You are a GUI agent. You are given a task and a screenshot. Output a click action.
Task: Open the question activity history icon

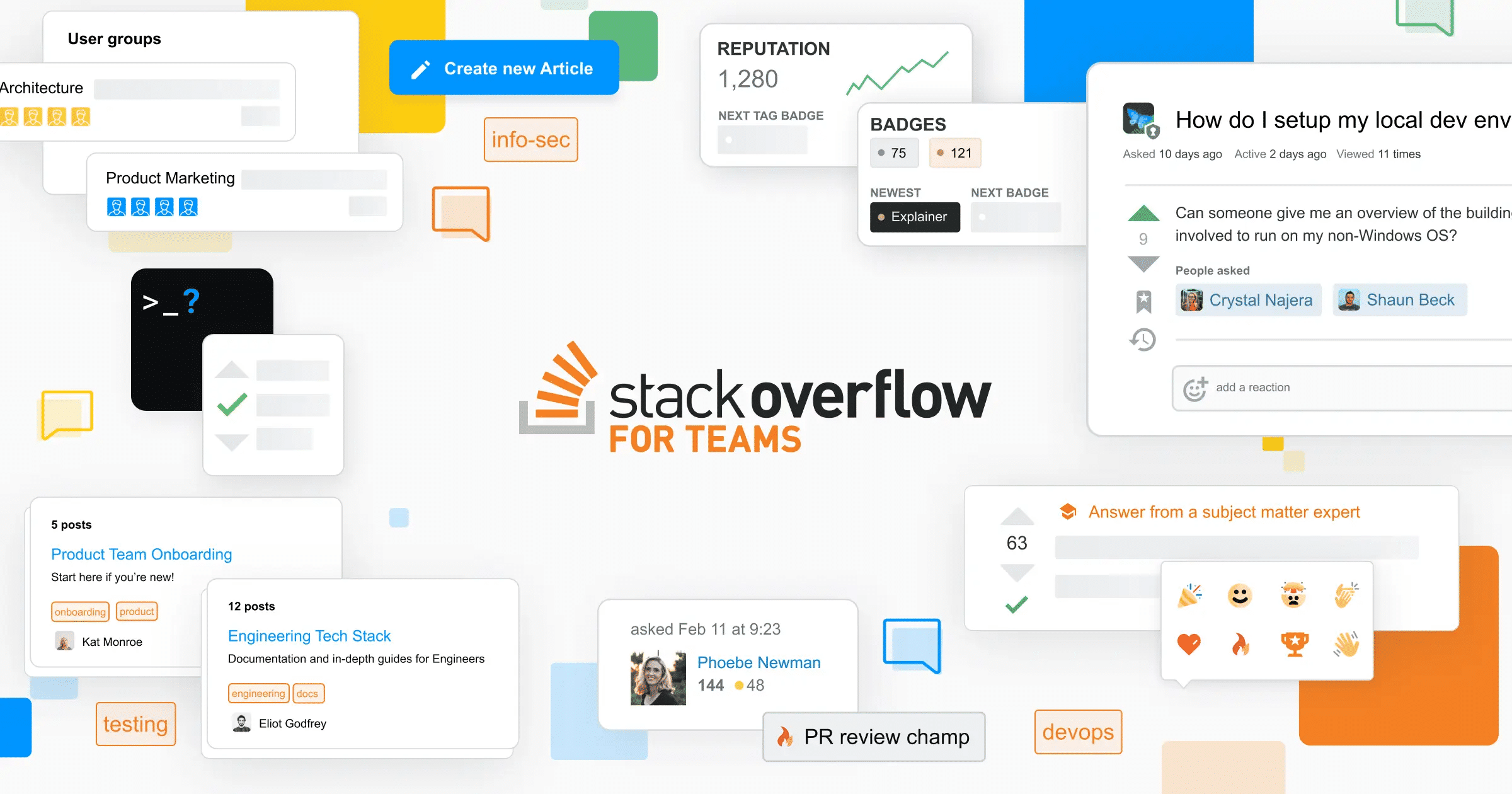1143,340
